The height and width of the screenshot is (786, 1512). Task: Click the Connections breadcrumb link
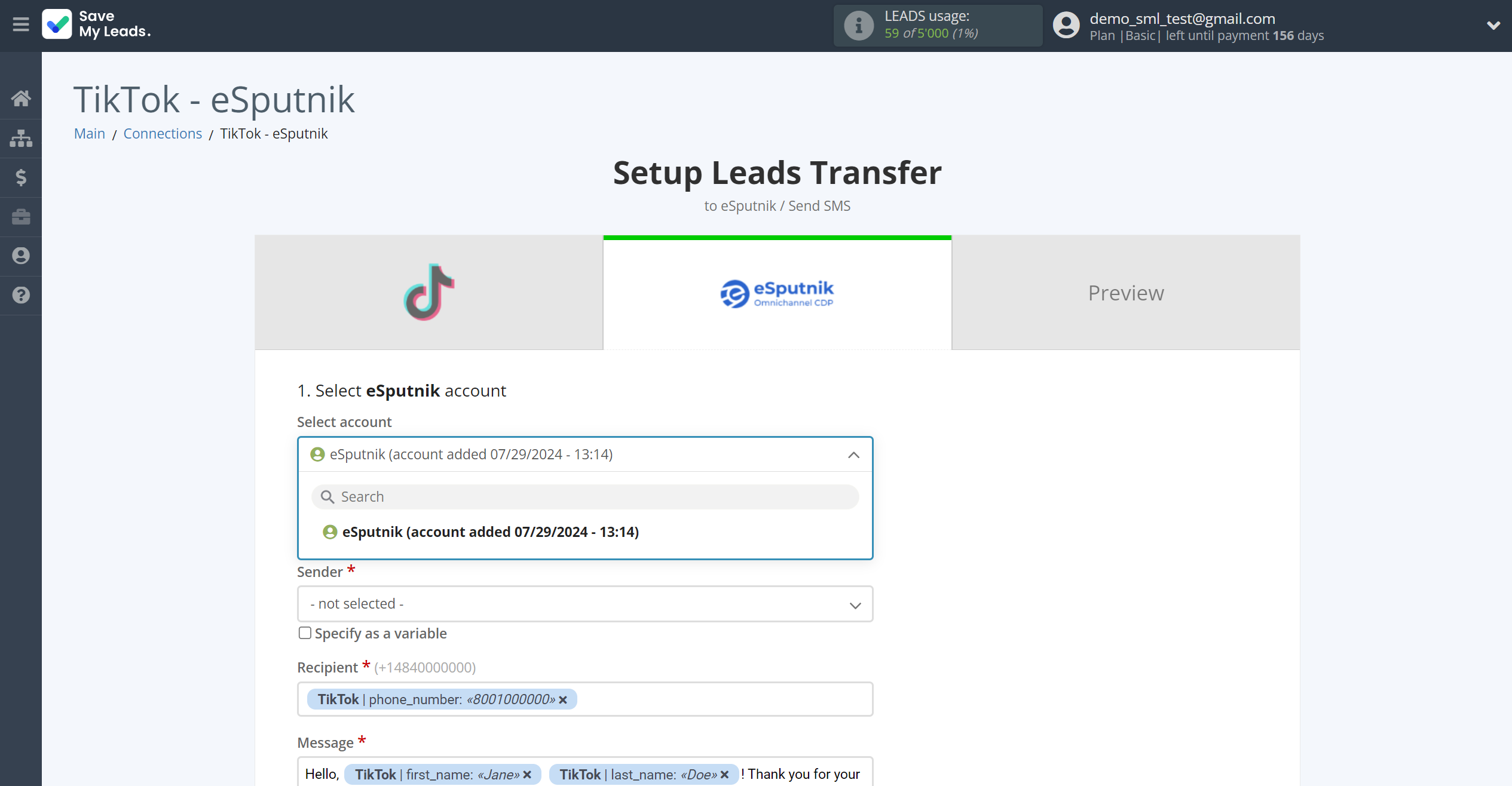click(163, 133)
